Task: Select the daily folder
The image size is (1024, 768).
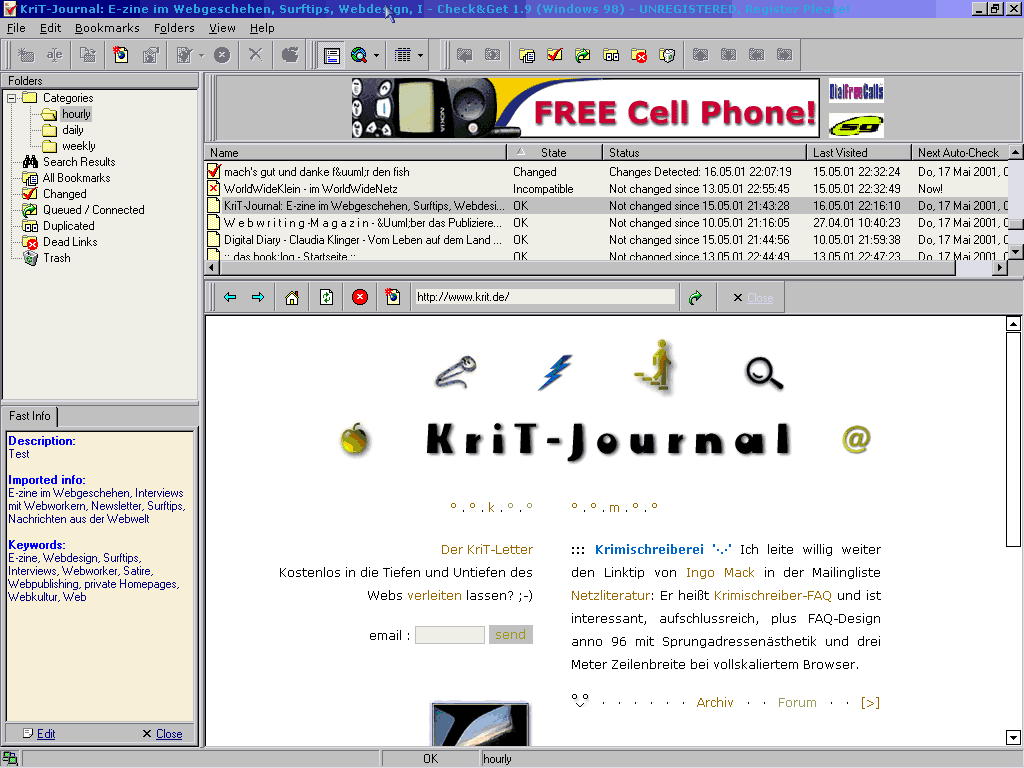Action: (72, 130)
